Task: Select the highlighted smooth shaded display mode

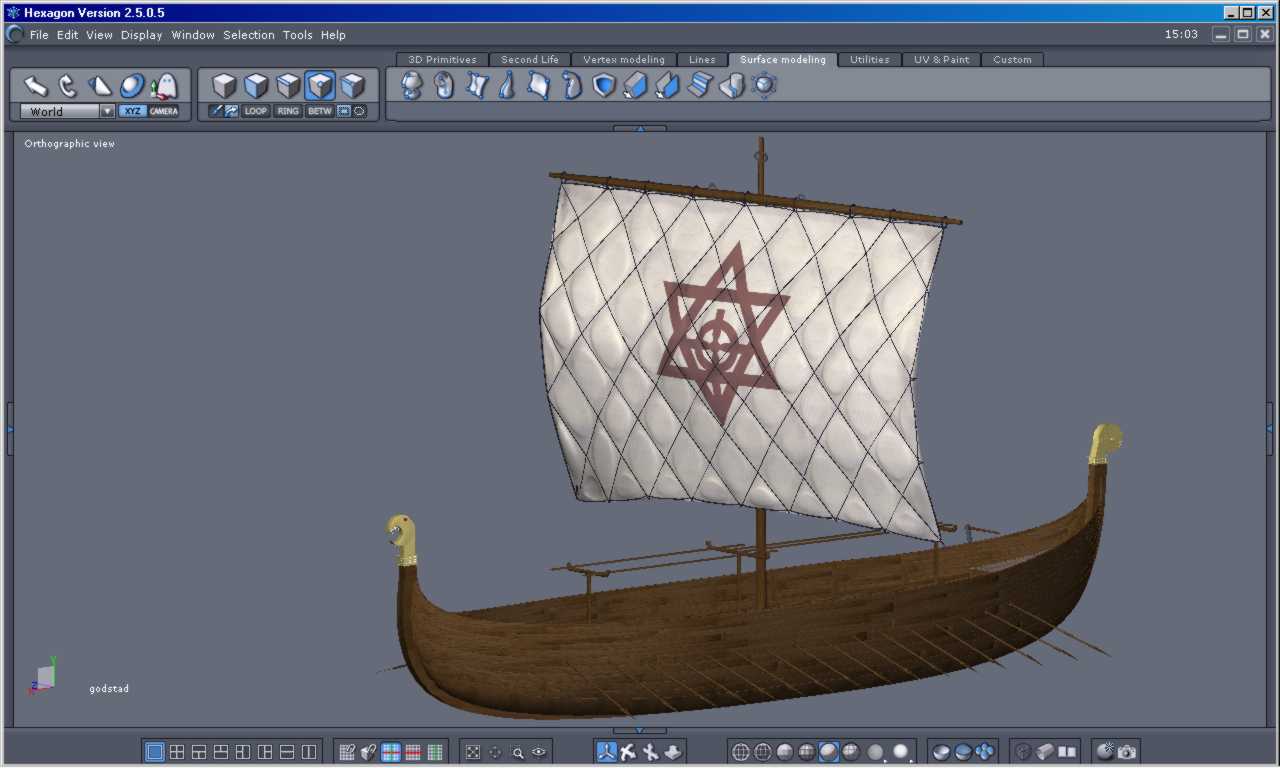Action: click(x=829, y=752)
